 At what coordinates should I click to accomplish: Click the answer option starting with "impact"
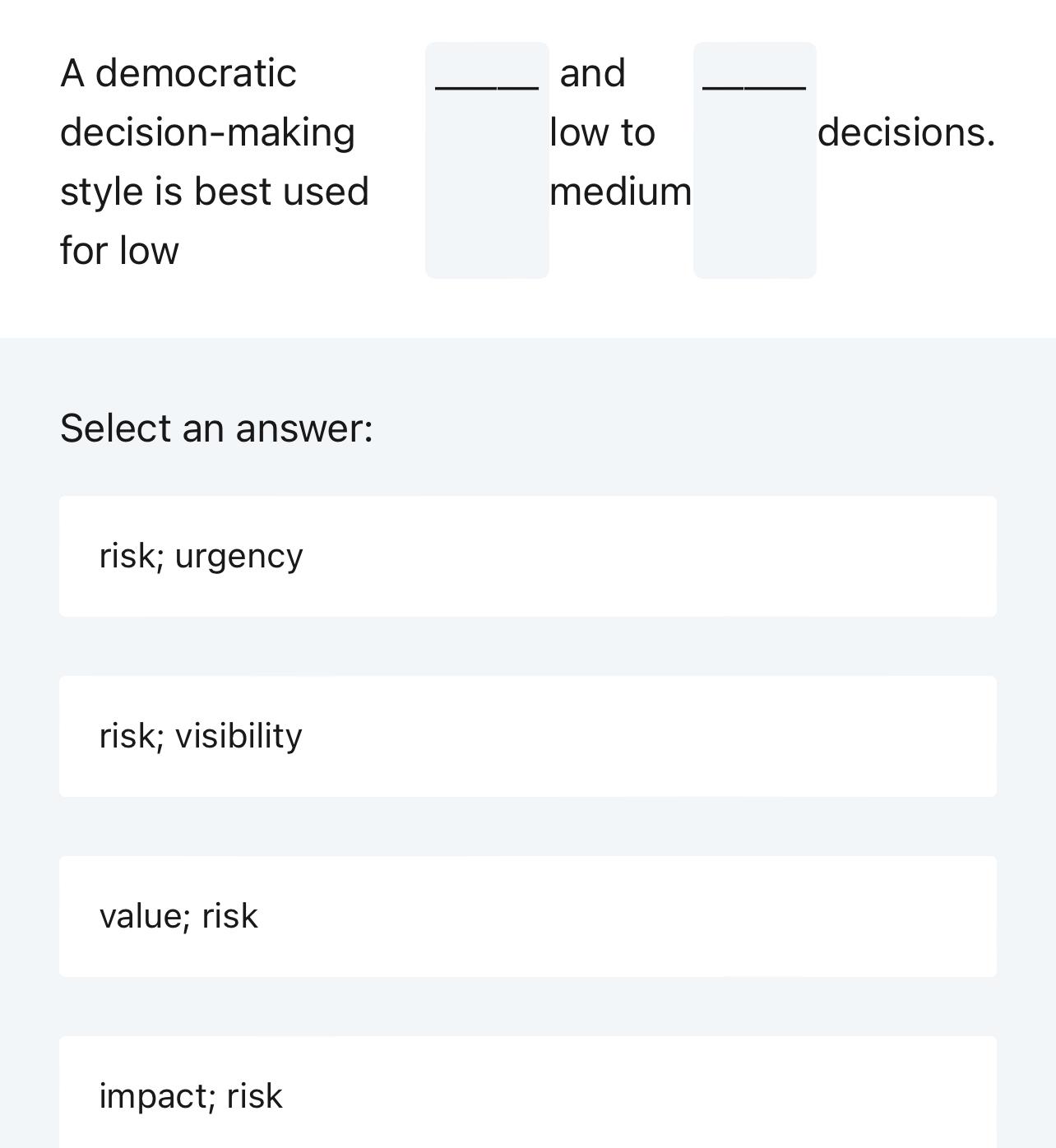pos(526,1094)
